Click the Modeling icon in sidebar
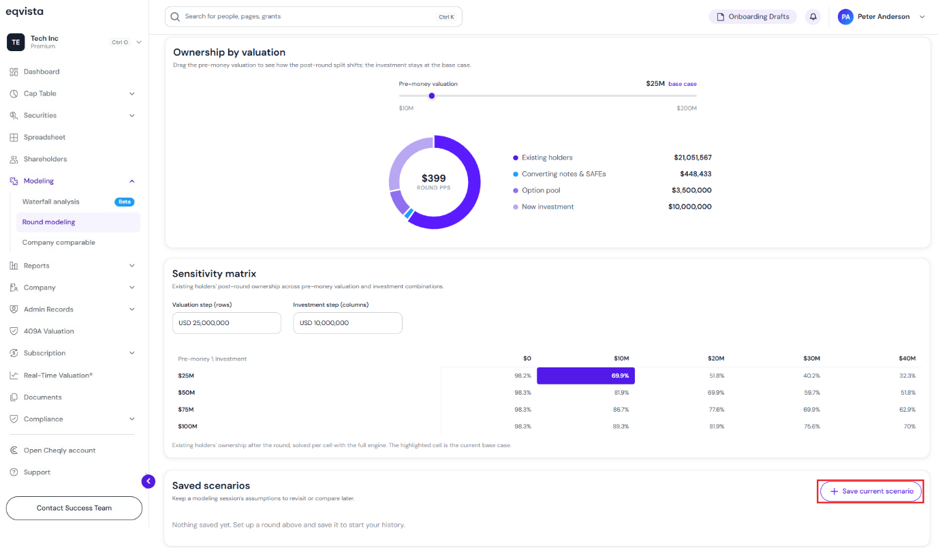This screenshot has height=548, width=938. (14, 181)
